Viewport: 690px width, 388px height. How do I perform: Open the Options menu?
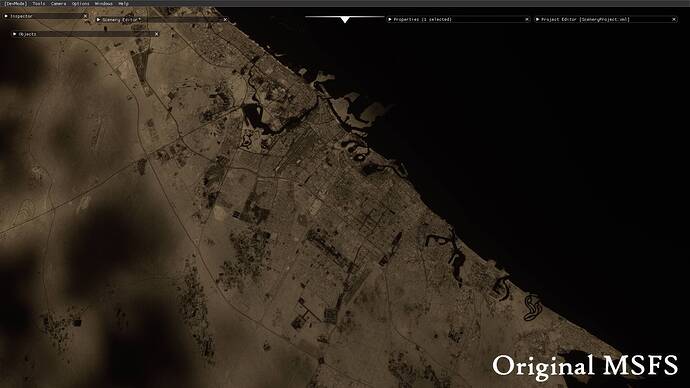(x=81, y=4)
